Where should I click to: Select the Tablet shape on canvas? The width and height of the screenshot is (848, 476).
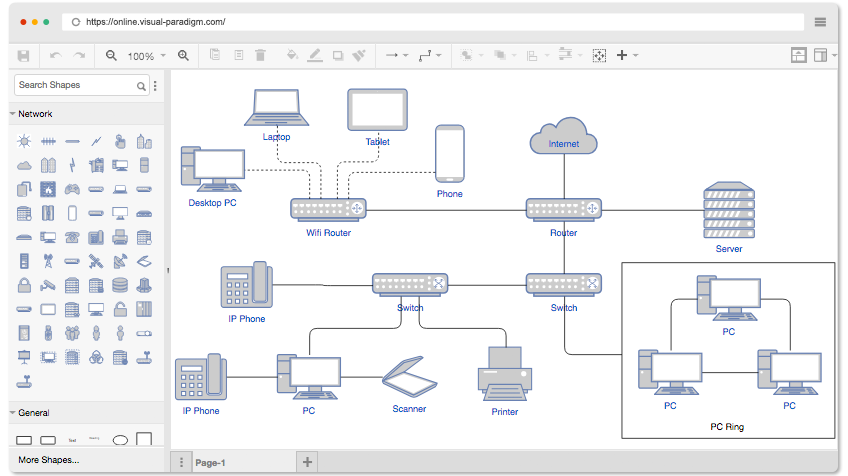(377, 110)
